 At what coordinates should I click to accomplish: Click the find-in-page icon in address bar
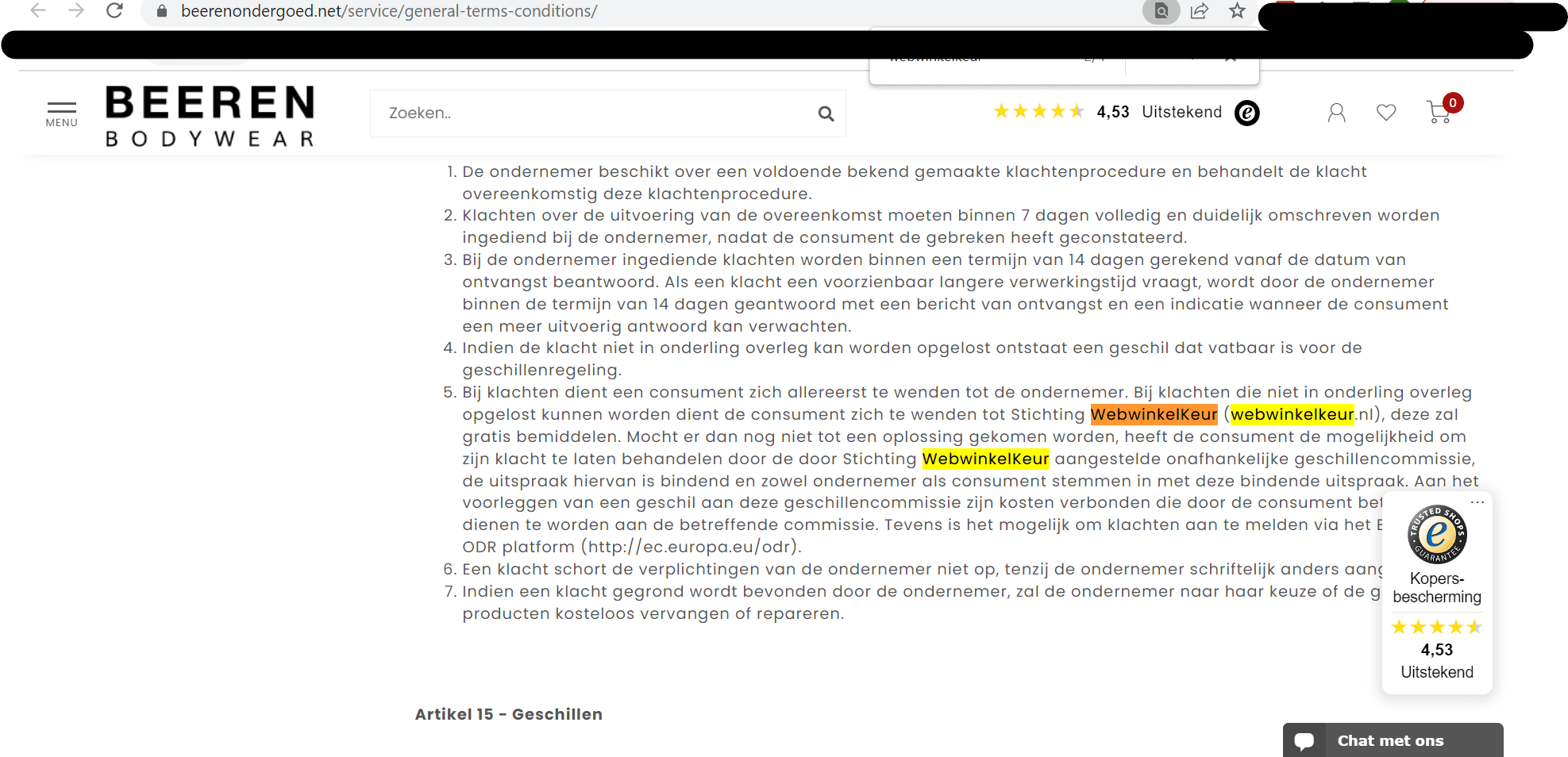point(1161,11)
